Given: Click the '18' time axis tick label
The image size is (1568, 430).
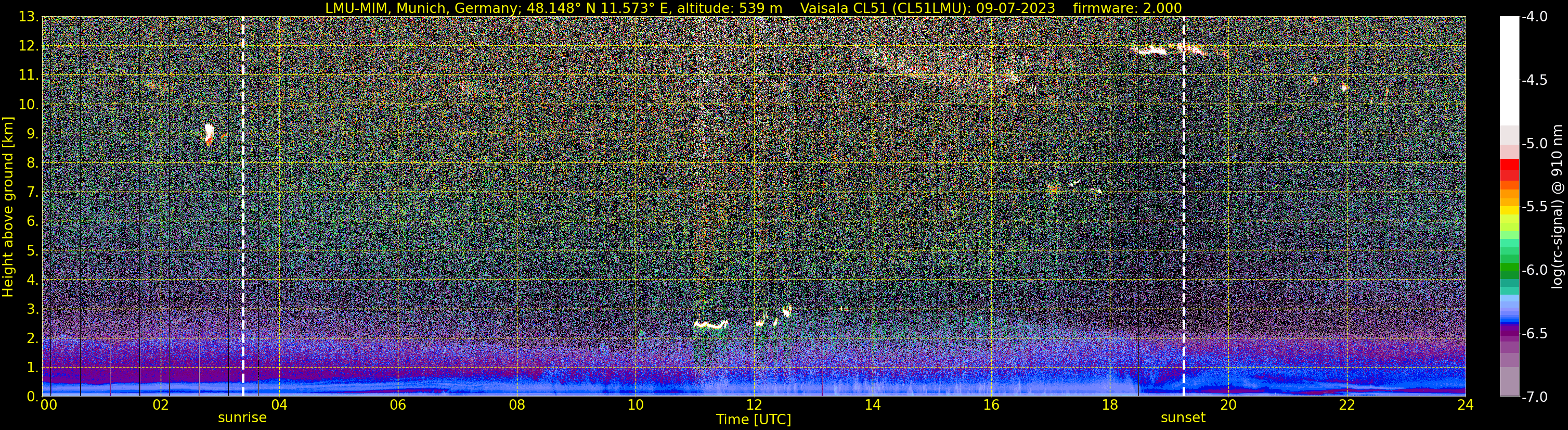Looking at the screenshot, I should tap(1110, 405).
